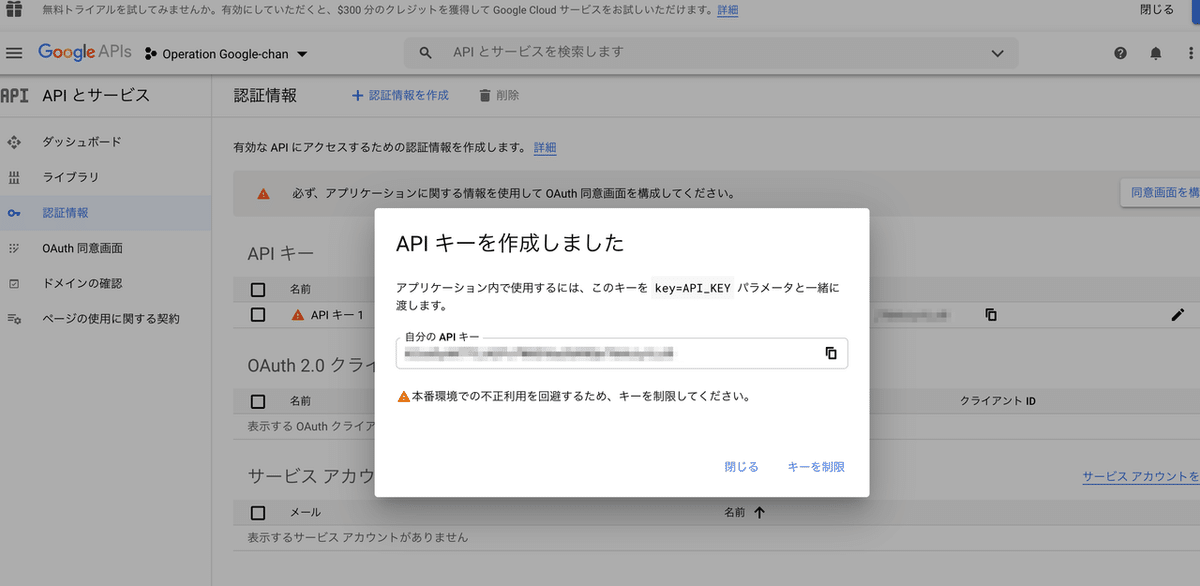
Task: Check the checkbox next to API キー 1
Action: tap(257, 314)
